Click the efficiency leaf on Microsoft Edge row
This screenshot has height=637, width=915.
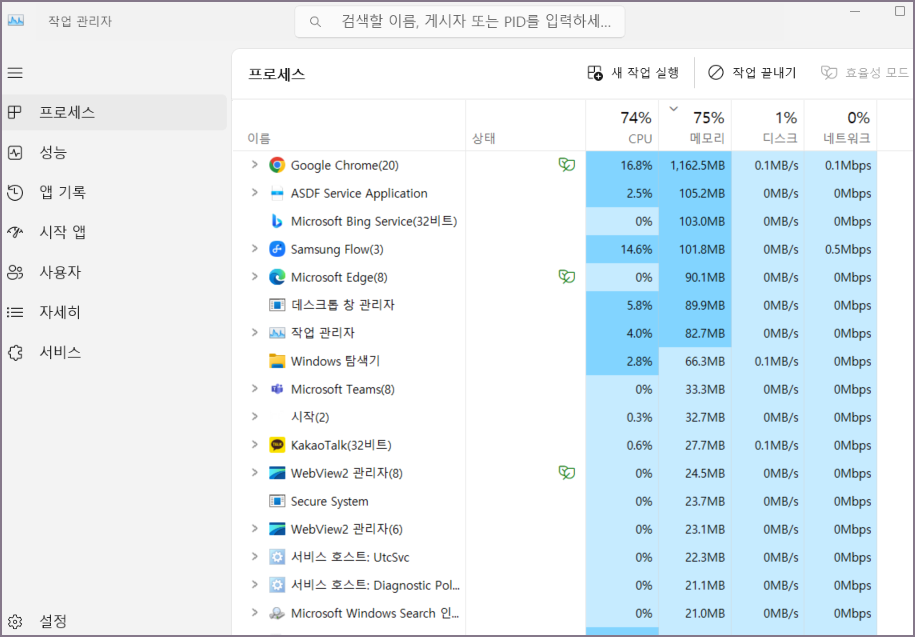[x=567, y=277]
